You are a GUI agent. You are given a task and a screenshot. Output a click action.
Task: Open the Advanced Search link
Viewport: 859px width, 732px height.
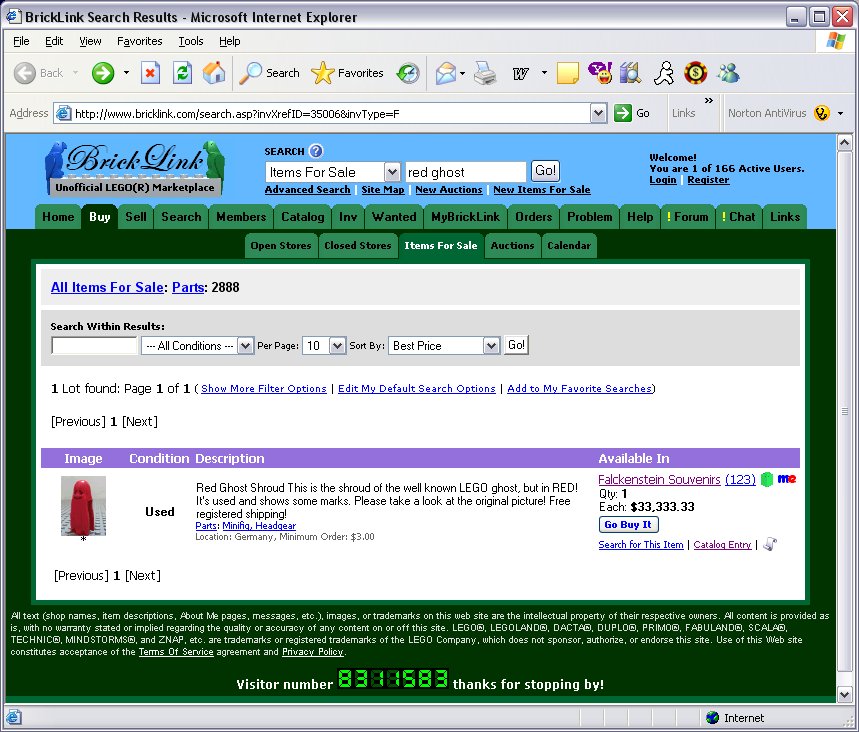(307, 190)
